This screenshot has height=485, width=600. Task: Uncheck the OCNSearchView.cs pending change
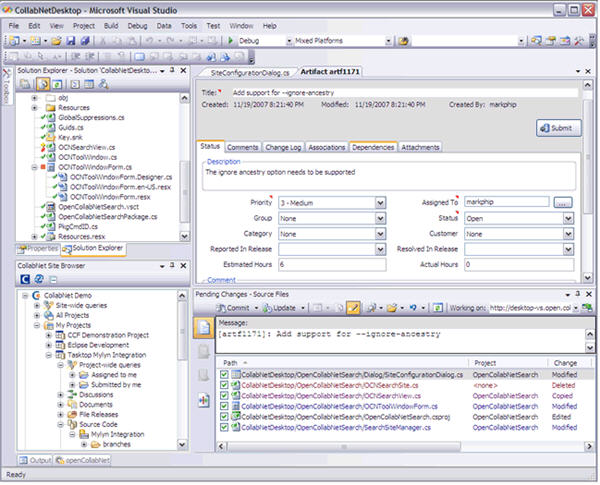click(x=225, y=395)
